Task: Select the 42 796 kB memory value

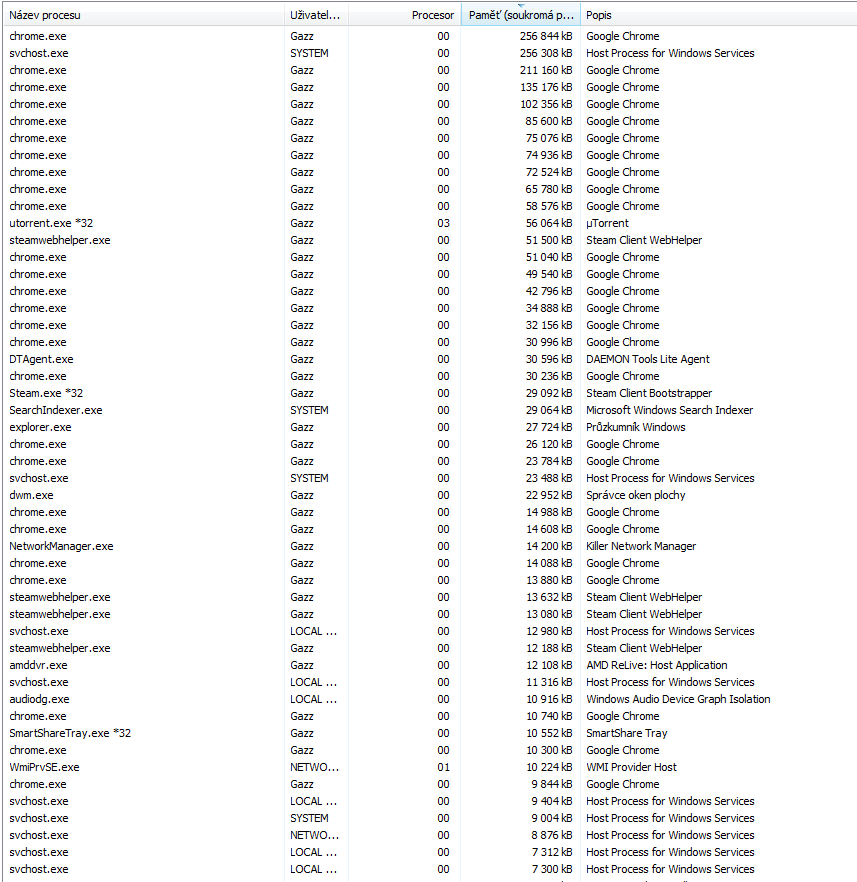Action: tap(549, 291)
